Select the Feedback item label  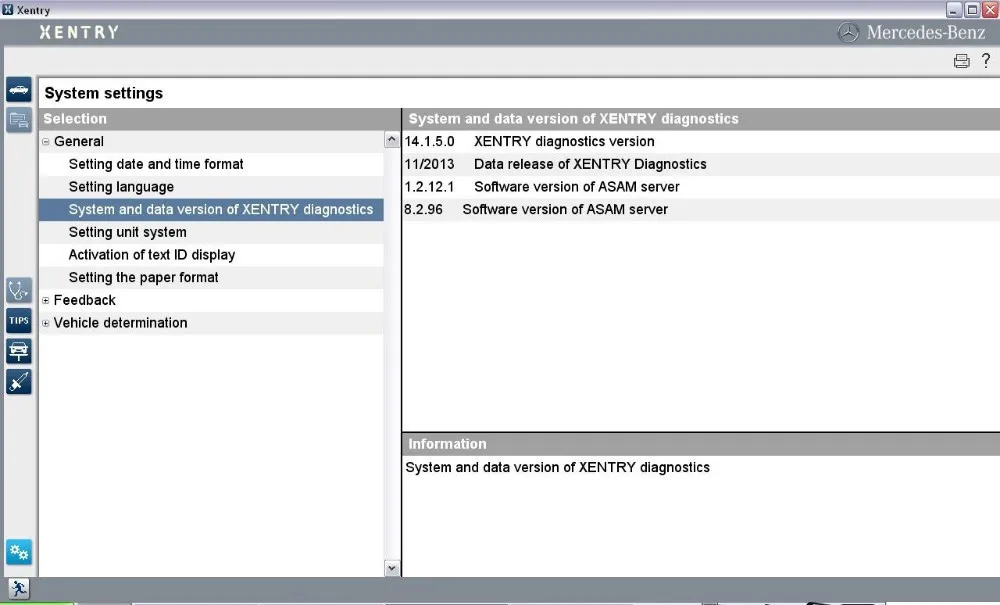click(84, 300)
